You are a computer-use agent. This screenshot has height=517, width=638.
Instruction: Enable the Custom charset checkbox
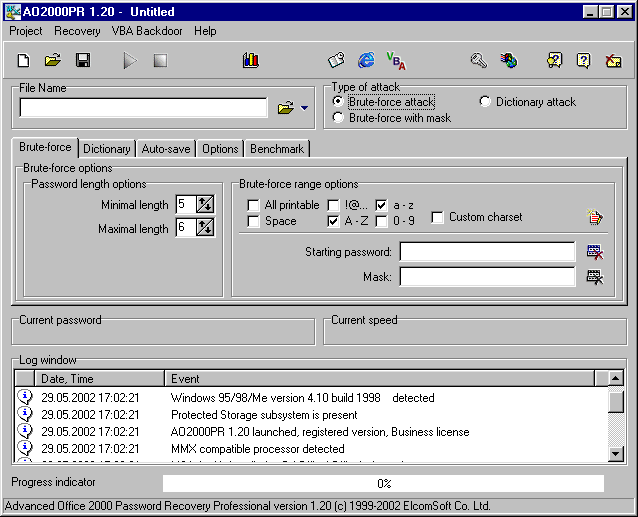[437, 217]
